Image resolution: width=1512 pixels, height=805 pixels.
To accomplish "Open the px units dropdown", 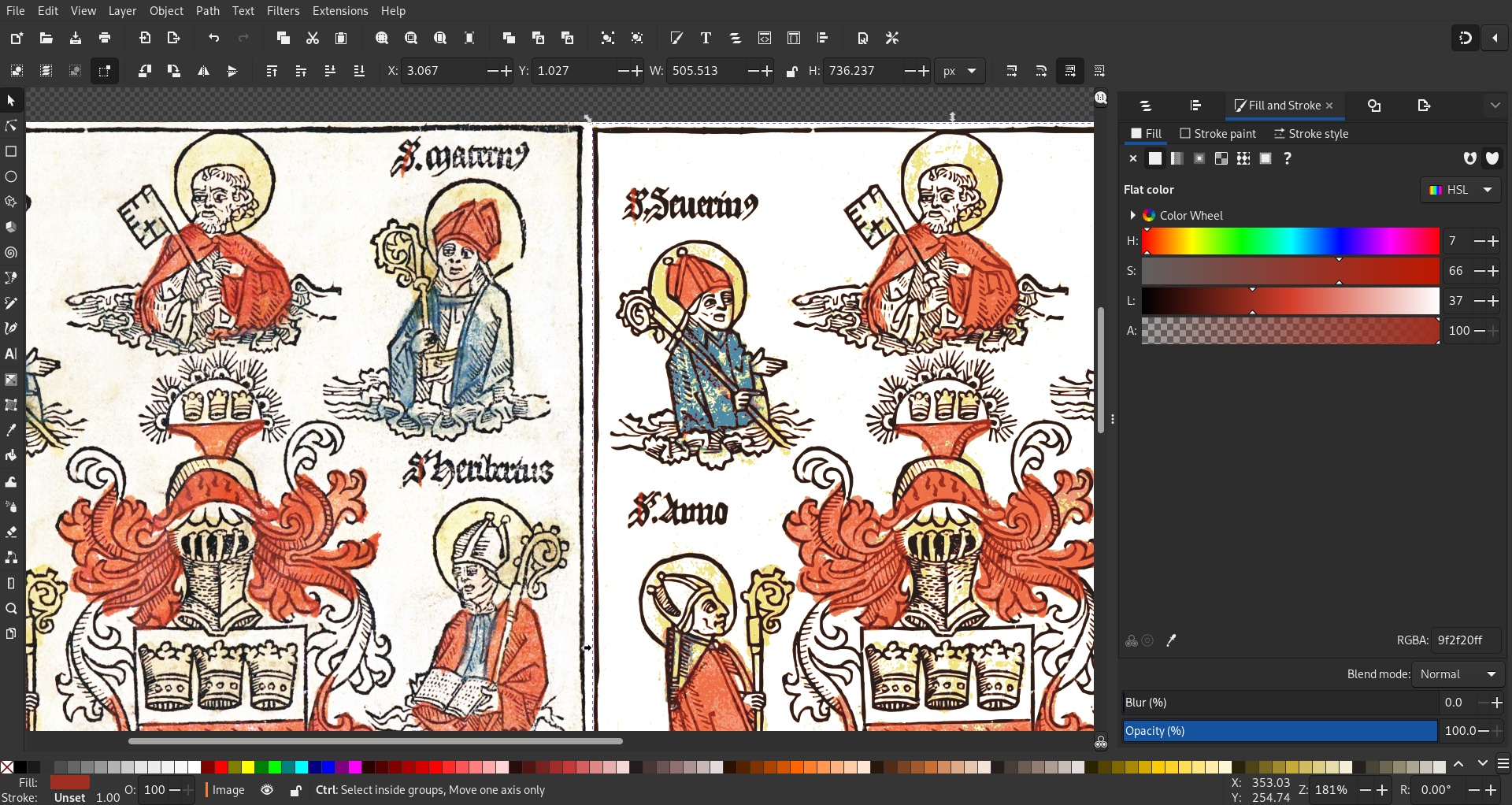I will tap(960, 71).
